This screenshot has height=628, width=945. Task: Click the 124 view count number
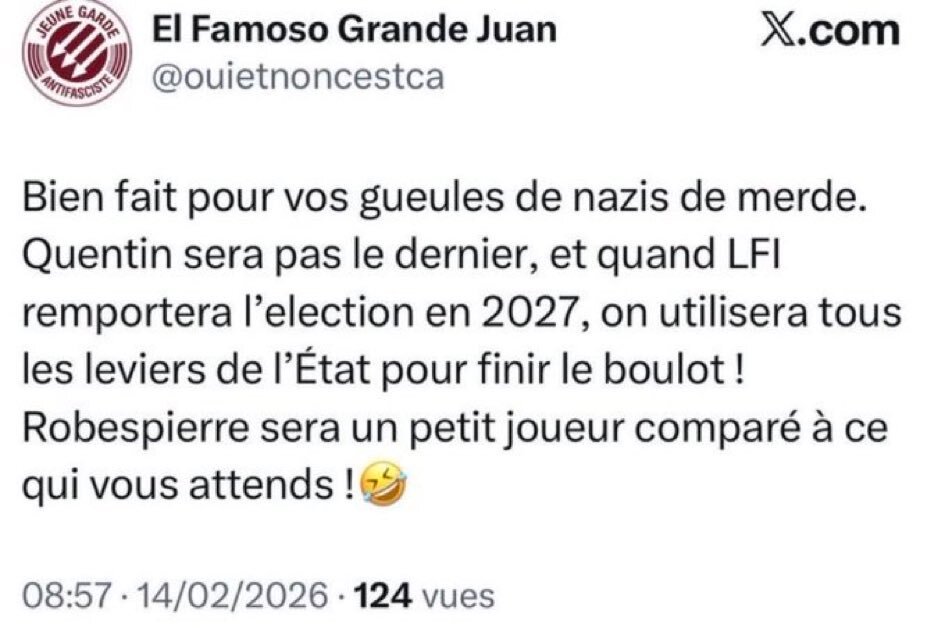[384, 597]
